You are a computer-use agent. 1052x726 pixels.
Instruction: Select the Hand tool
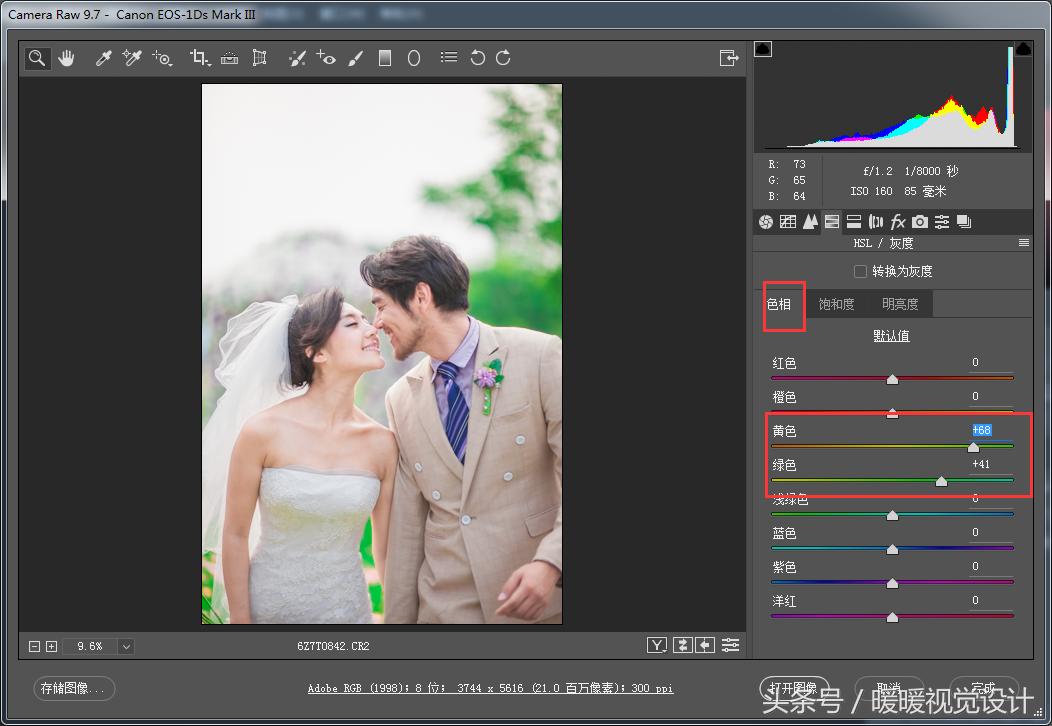pos(66,58)
